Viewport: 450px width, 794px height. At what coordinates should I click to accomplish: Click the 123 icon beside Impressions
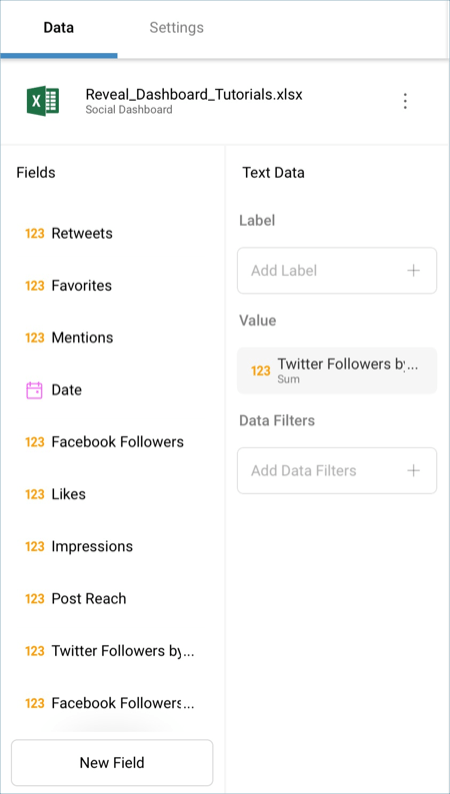click(34, 546)
